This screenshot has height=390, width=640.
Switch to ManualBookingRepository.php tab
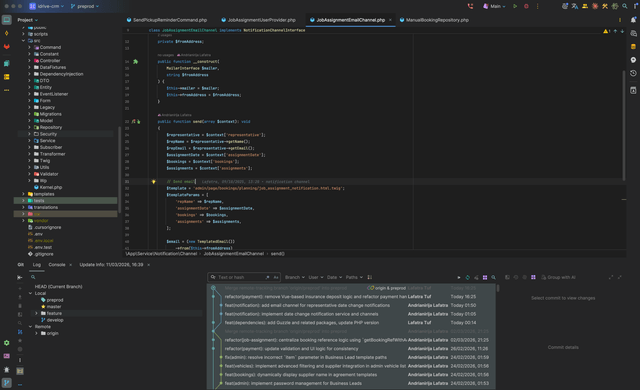click(x=434, y=20)
